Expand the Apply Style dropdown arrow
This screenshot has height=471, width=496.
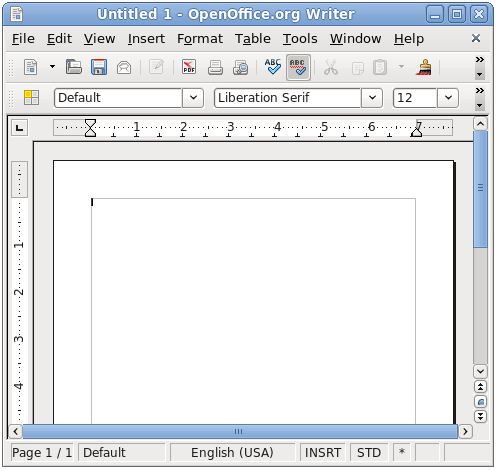pyautogui.click(x=193, y=98)
